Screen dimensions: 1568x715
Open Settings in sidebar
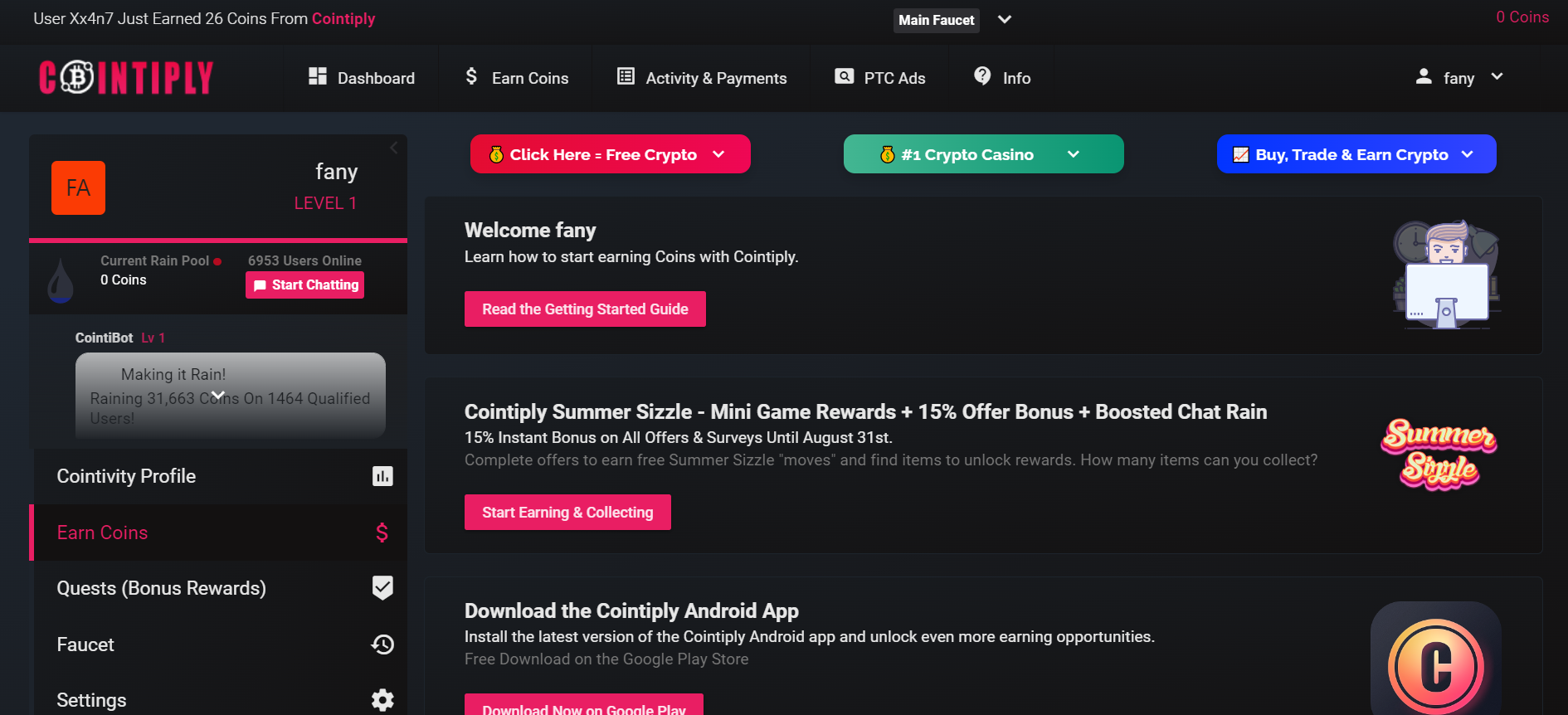click(220, 700)
